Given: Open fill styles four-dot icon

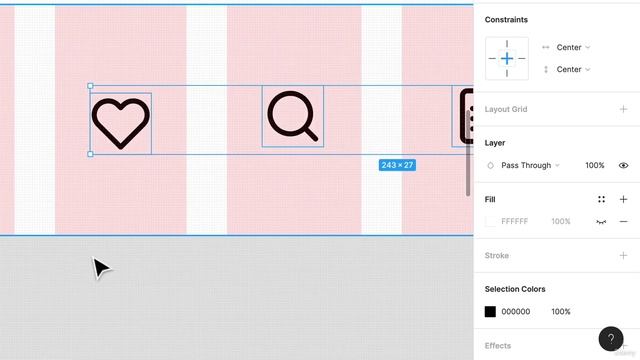Looking at the screenshot, I should pyautogui.click(x=601, y=199).
